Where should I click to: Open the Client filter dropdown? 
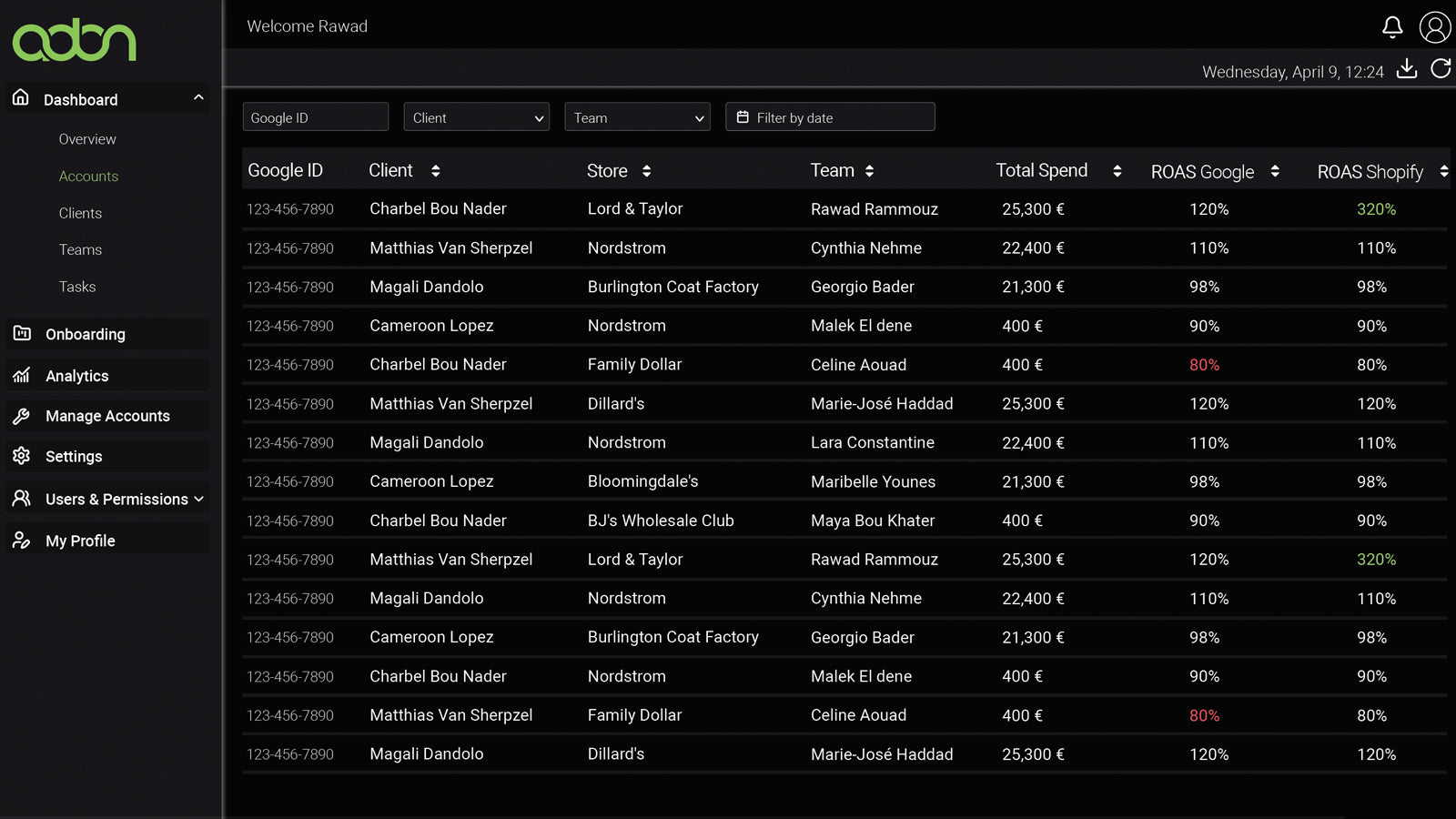(x=477, y=116)
